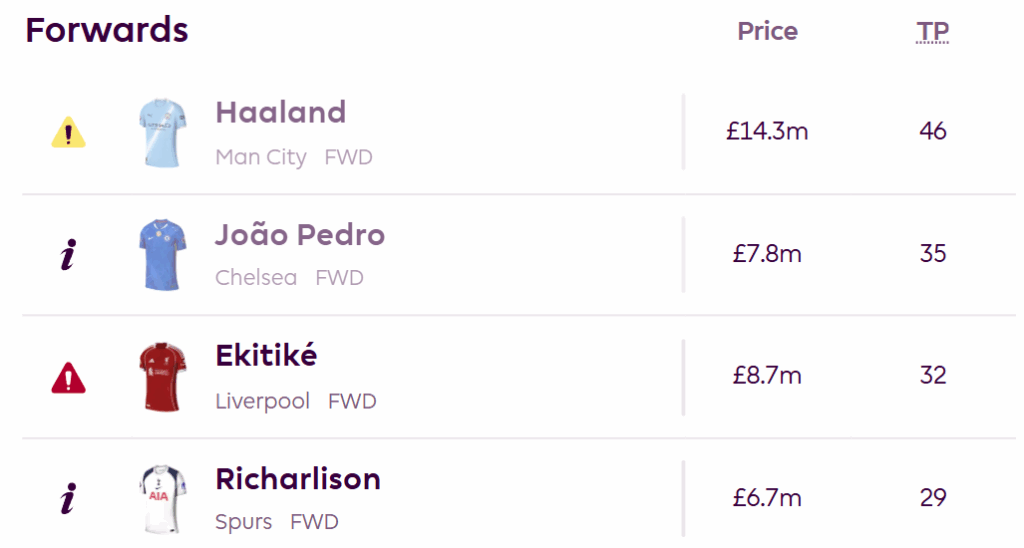Click the Forwards section heading

pos(107,30)
